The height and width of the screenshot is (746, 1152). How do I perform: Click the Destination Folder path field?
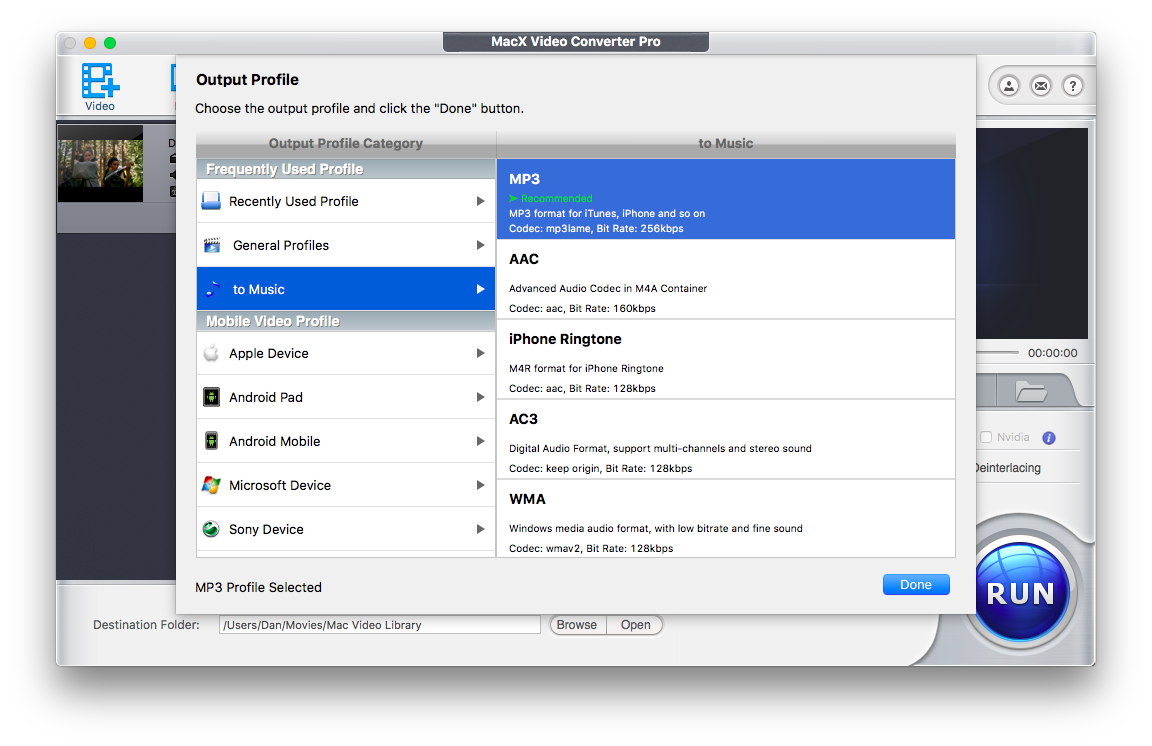point(380,625)
